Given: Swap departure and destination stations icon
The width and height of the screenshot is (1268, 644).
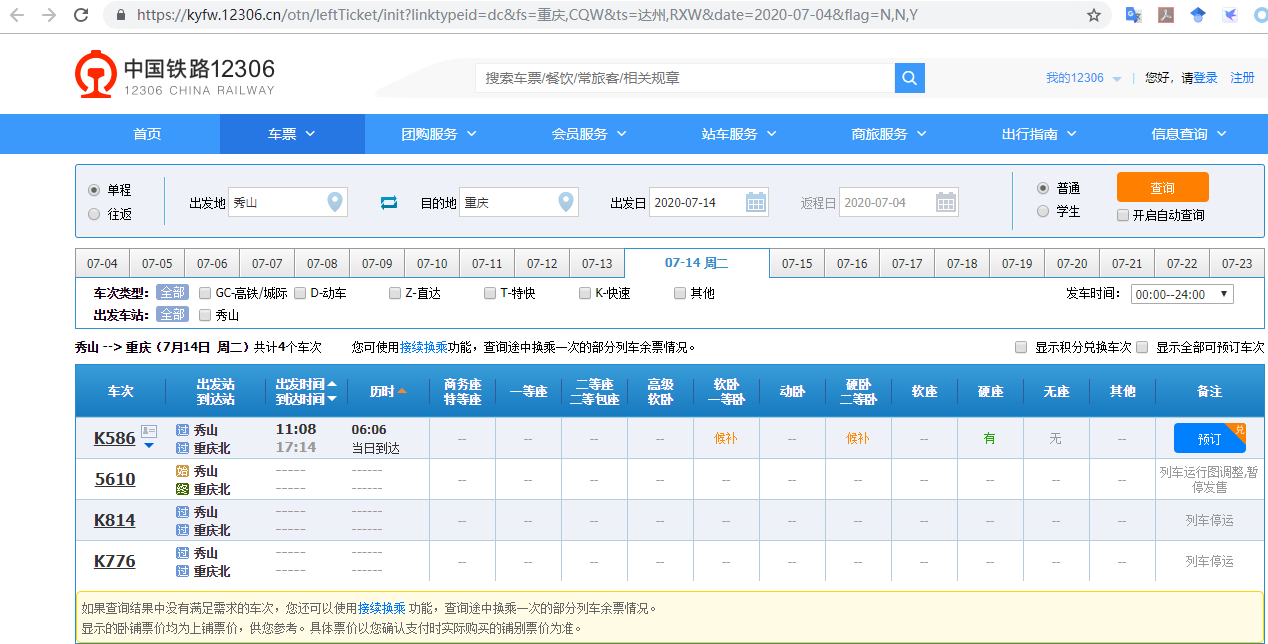Looking at the screenshot, I should (x=389, y=203).
